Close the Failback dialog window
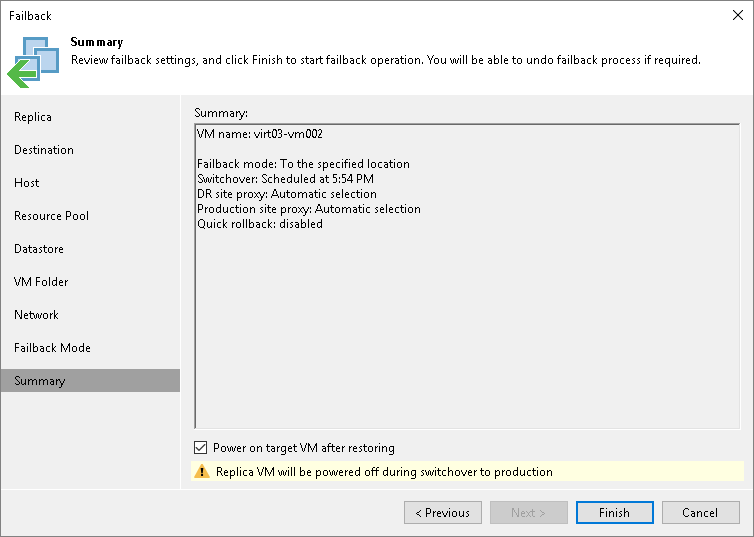The height and width of the screenshot is (537, 754). click(734, 16)
